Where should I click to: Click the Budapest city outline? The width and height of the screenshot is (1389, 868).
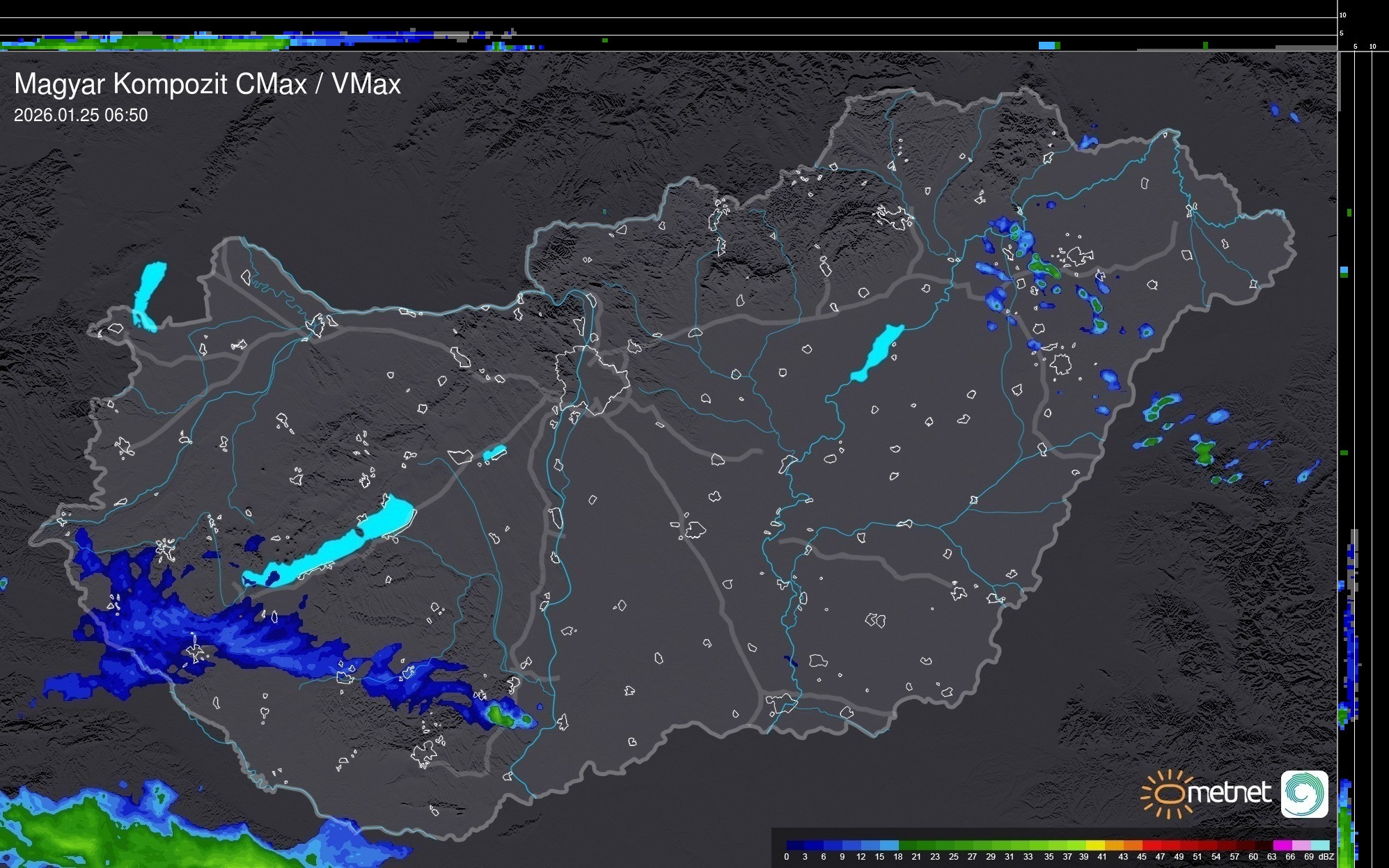(593, 379)
